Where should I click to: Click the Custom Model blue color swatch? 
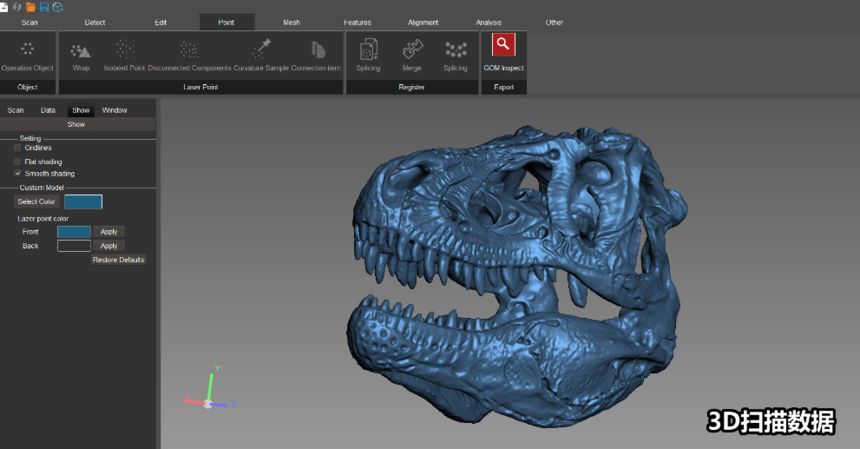pos(83,202)
